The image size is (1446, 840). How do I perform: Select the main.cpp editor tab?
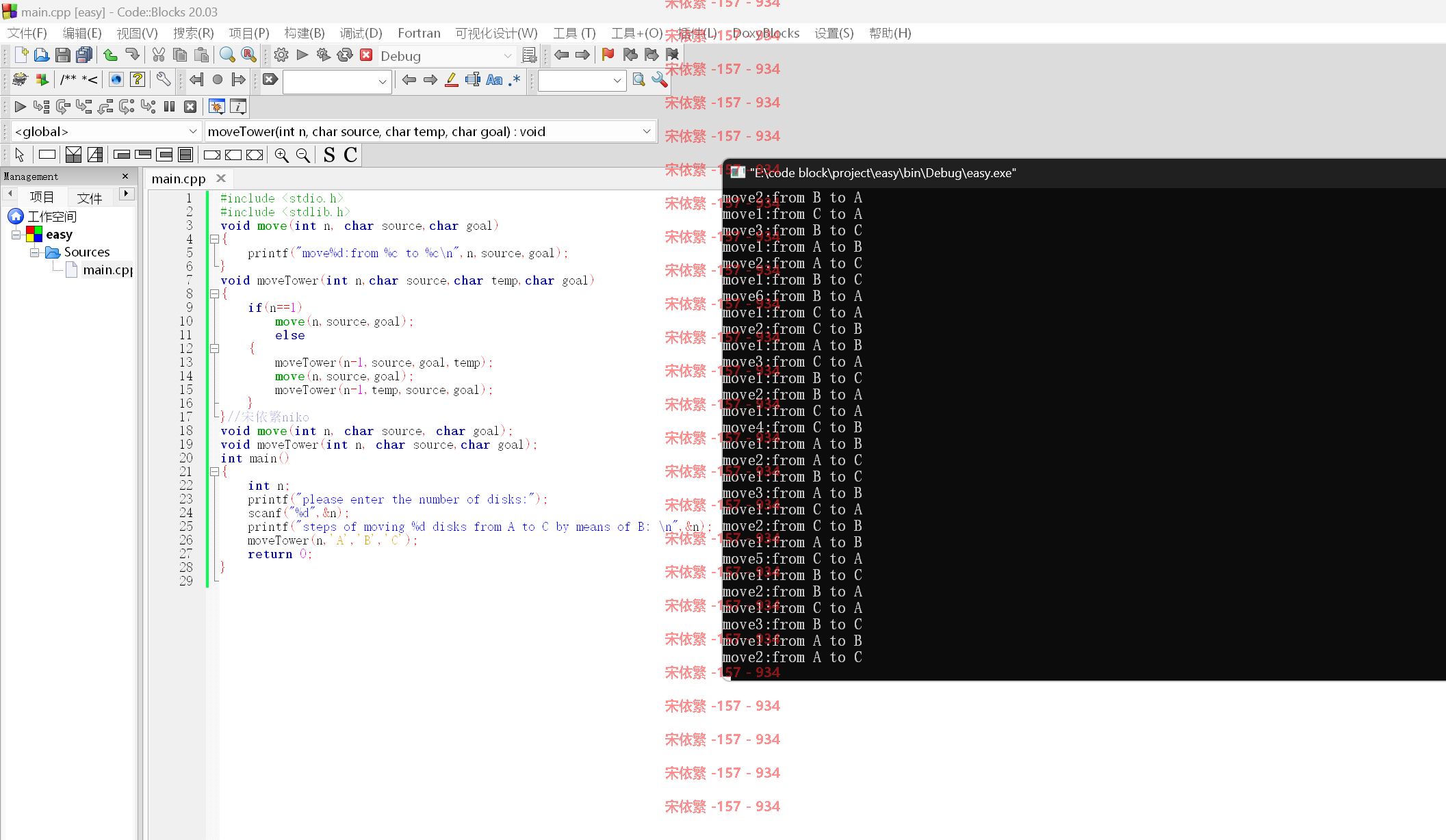(x=179, y=179)
